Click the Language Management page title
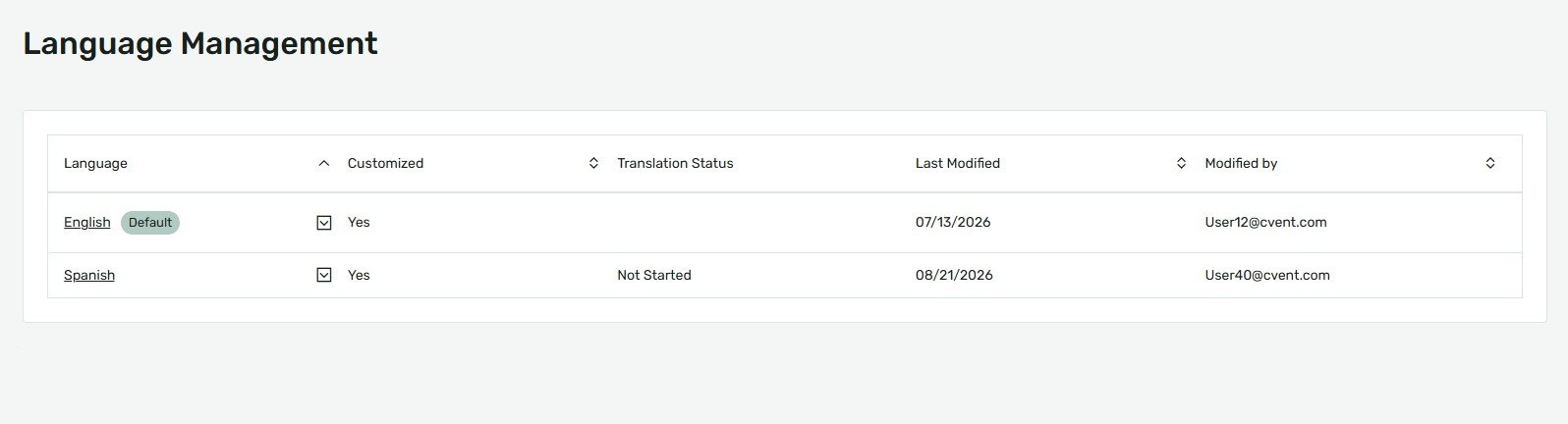Viewport: 1568px width, 424px height. [200, 44]
